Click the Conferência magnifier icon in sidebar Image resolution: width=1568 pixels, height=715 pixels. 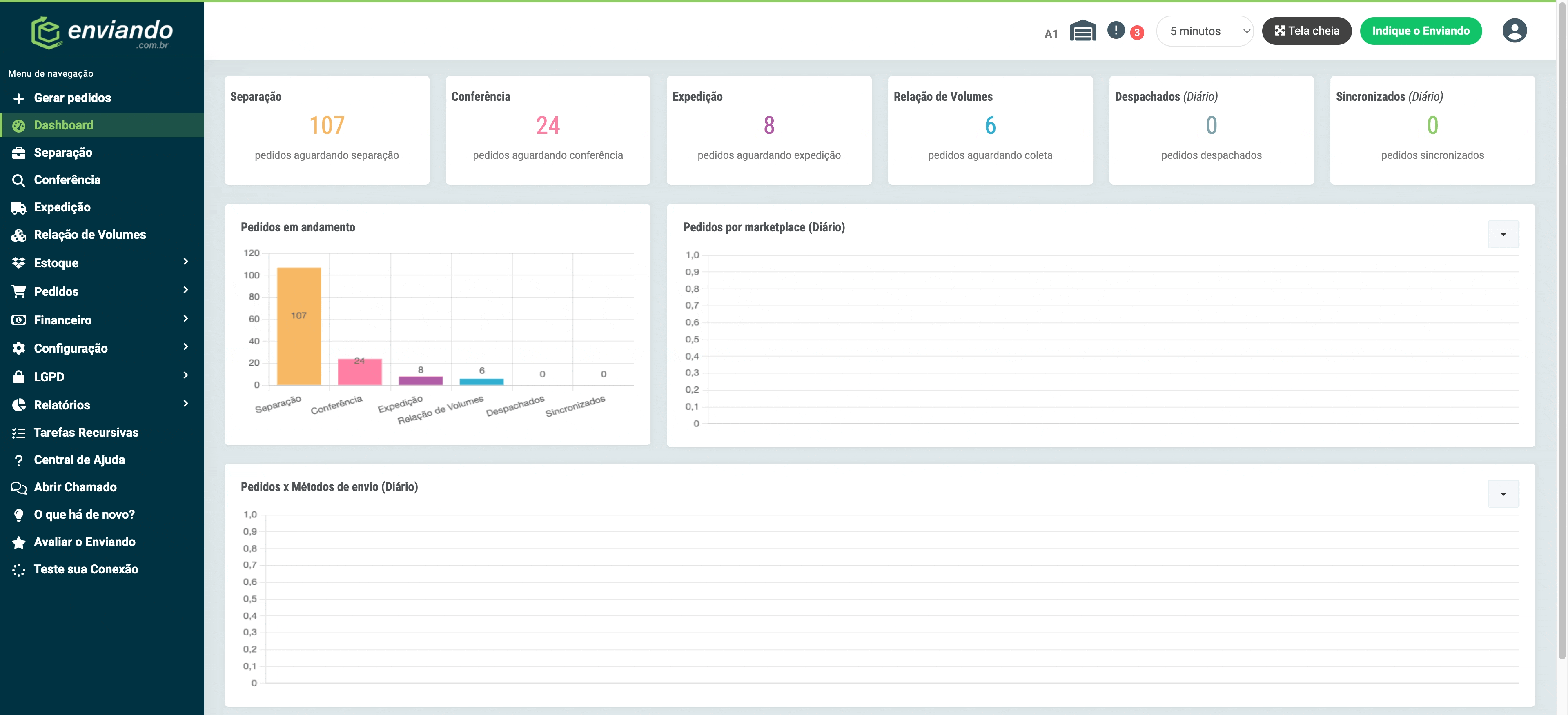click(x=19, y=180)
